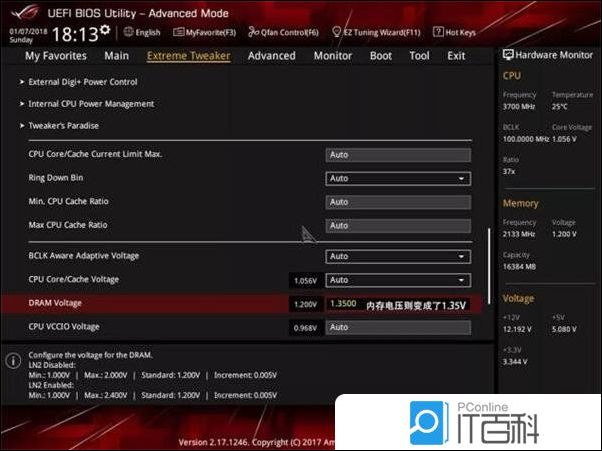Open the Advanced tab
This screenshot has width=602, height=451.
[272, 56]
